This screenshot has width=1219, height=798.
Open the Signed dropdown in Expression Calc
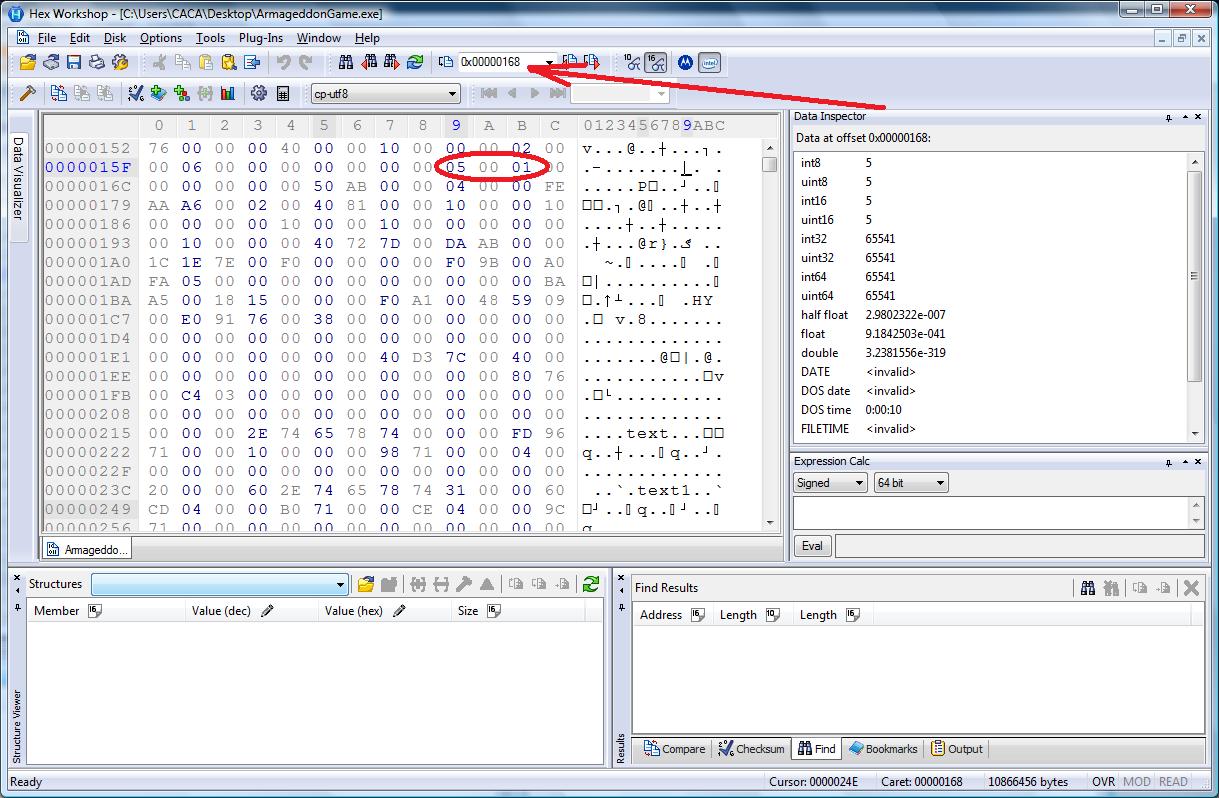(829, 483)
